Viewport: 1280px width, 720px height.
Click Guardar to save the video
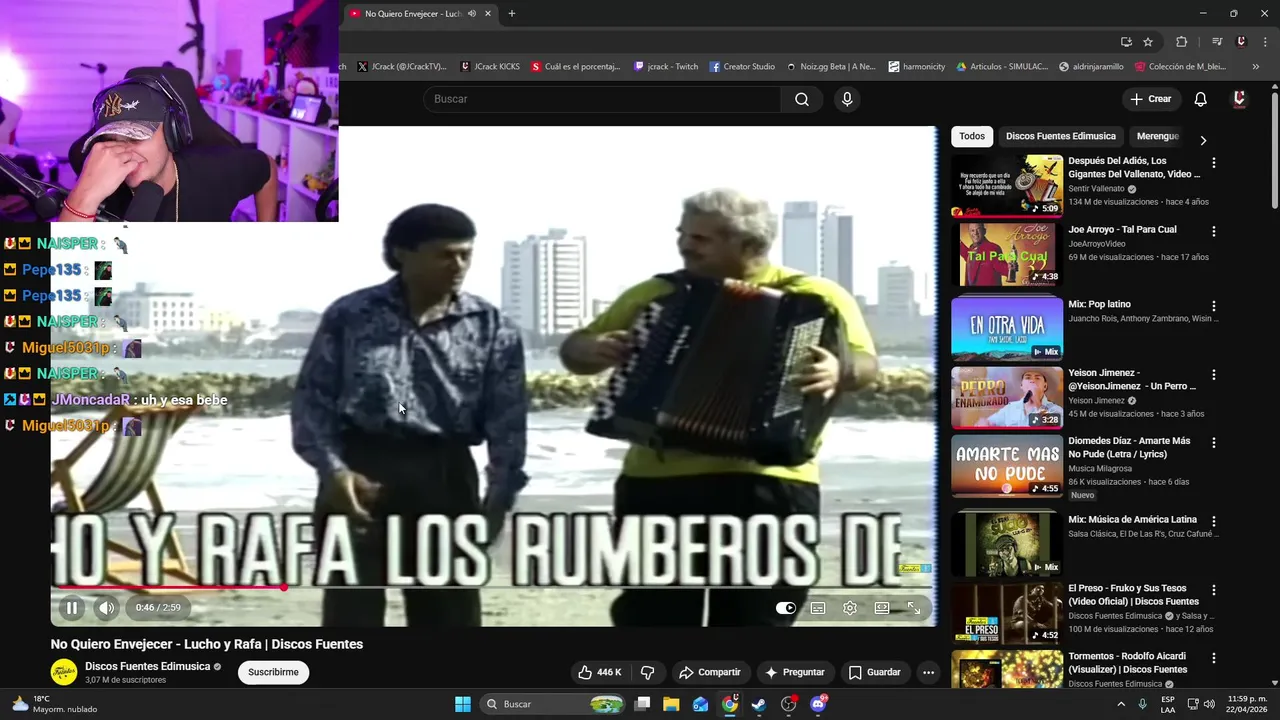pos(874,672)
